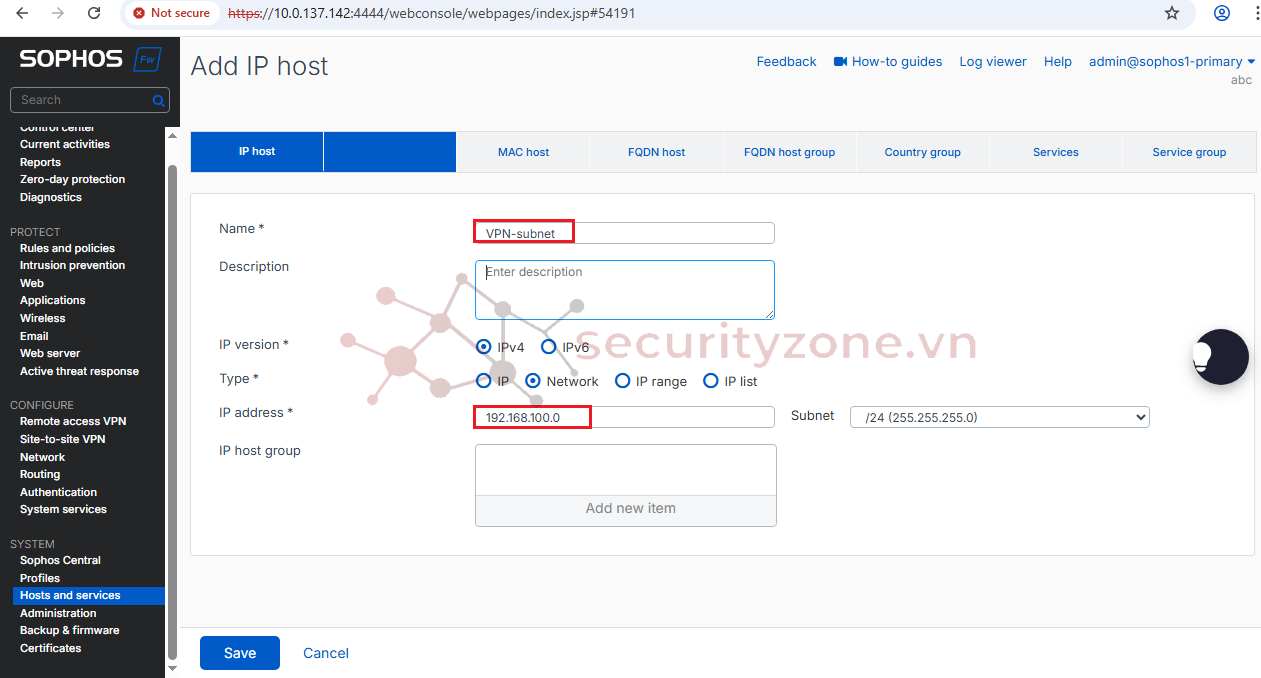Click the Description text area

[x=624, y=290]
